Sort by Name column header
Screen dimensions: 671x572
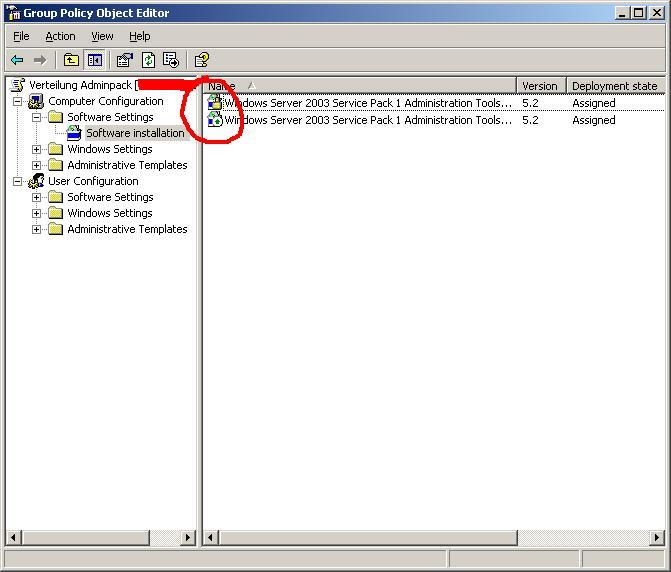[359, 86]
